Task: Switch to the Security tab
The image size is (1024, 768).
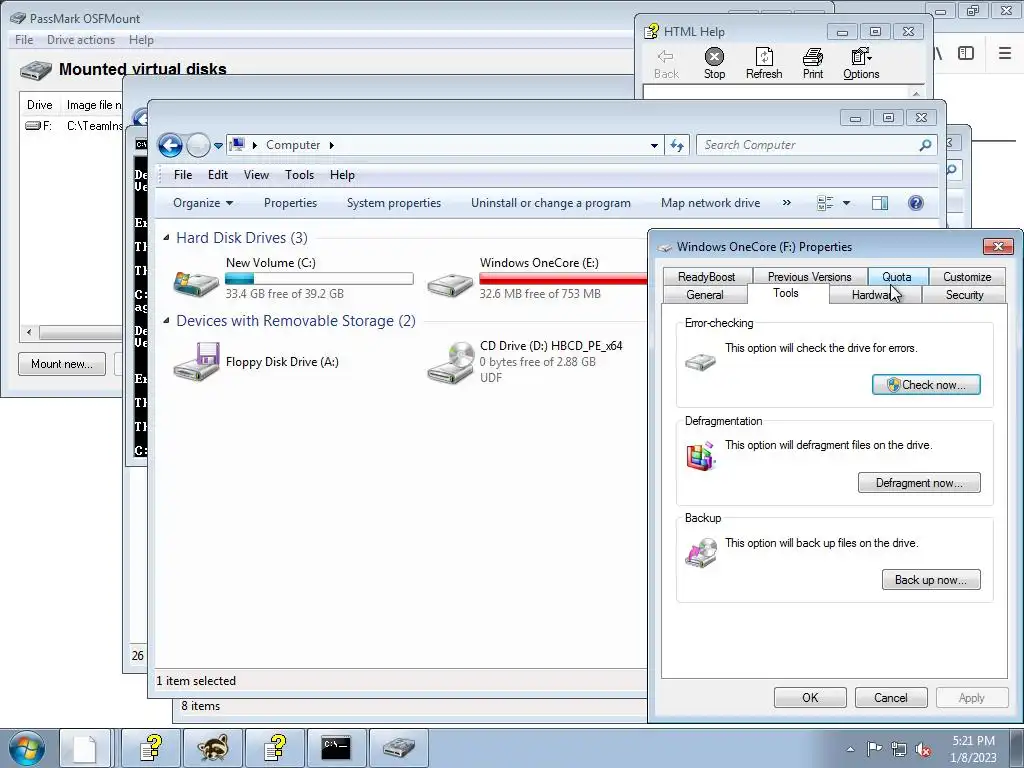Action: tap(964, 295)
